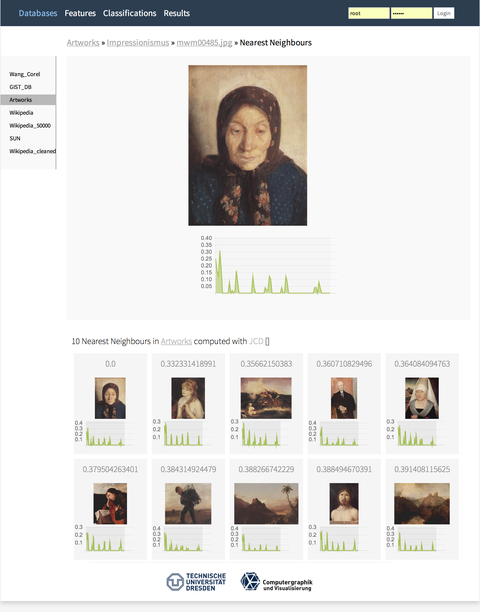Image resolution: width=480 pixels, height=612 pixels.
Task: Open the thumbnail with distance 0.379504263401
Action: click(110, 503)
